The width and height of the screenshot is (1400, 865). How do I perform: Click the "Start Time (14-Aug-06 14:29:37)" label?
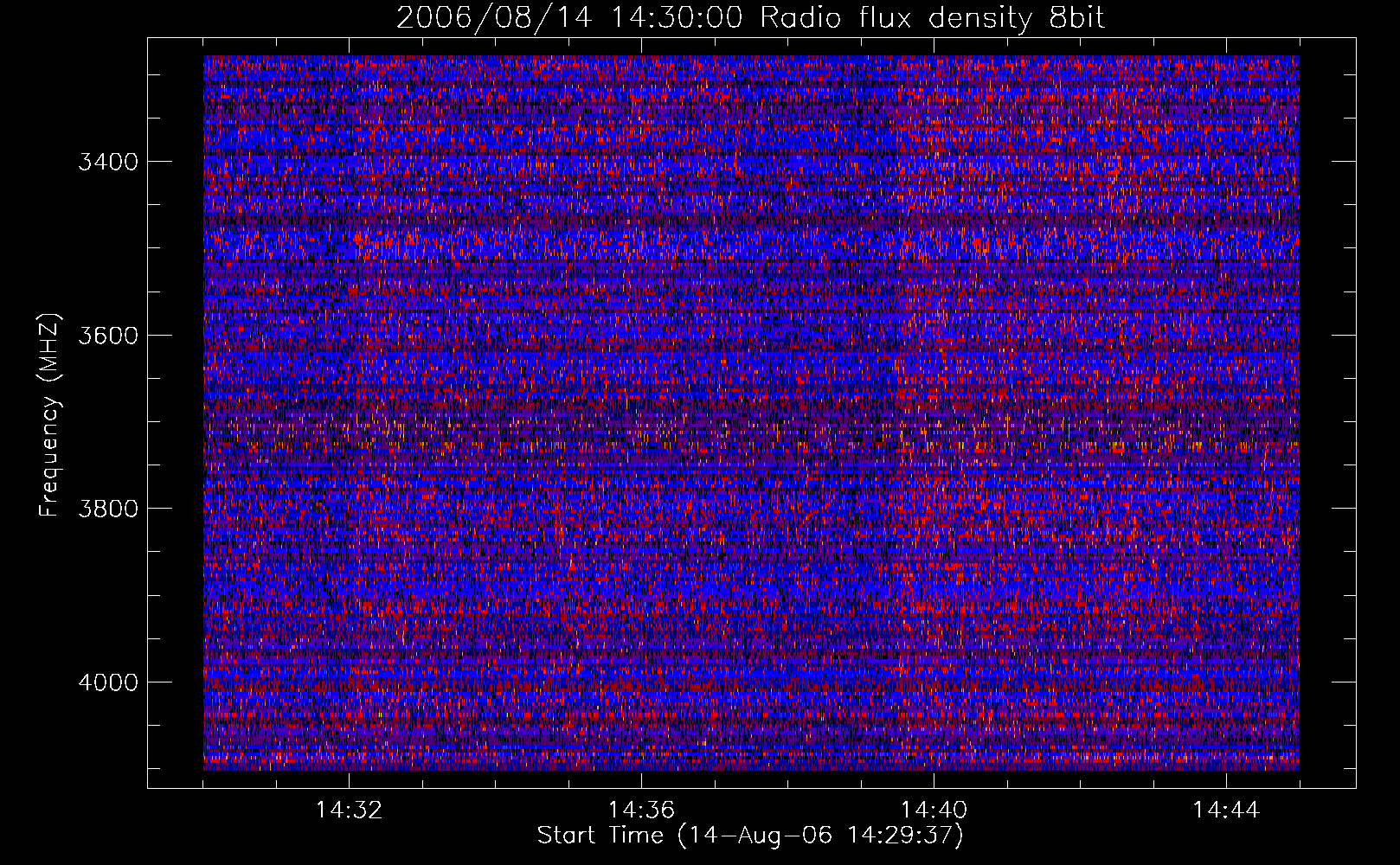tap(750, 836)
